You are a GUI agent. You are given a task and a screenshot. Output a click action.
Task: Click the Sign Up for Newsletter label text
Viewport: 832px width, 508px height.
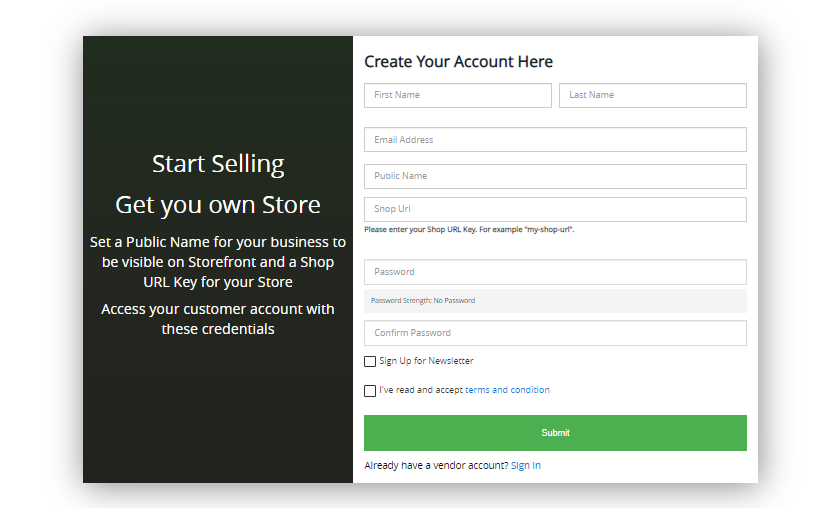[426, 361]
